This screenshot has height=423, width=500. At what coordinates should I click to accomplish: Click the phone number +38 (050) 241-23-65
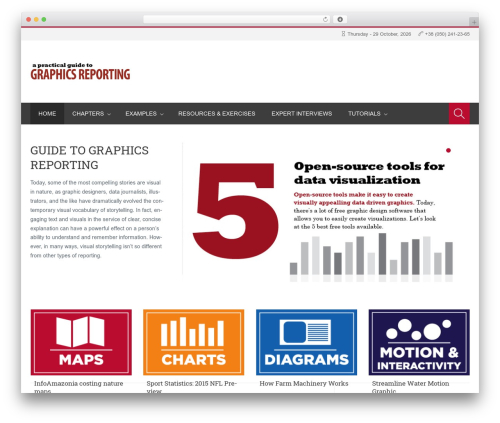[447, 34]
